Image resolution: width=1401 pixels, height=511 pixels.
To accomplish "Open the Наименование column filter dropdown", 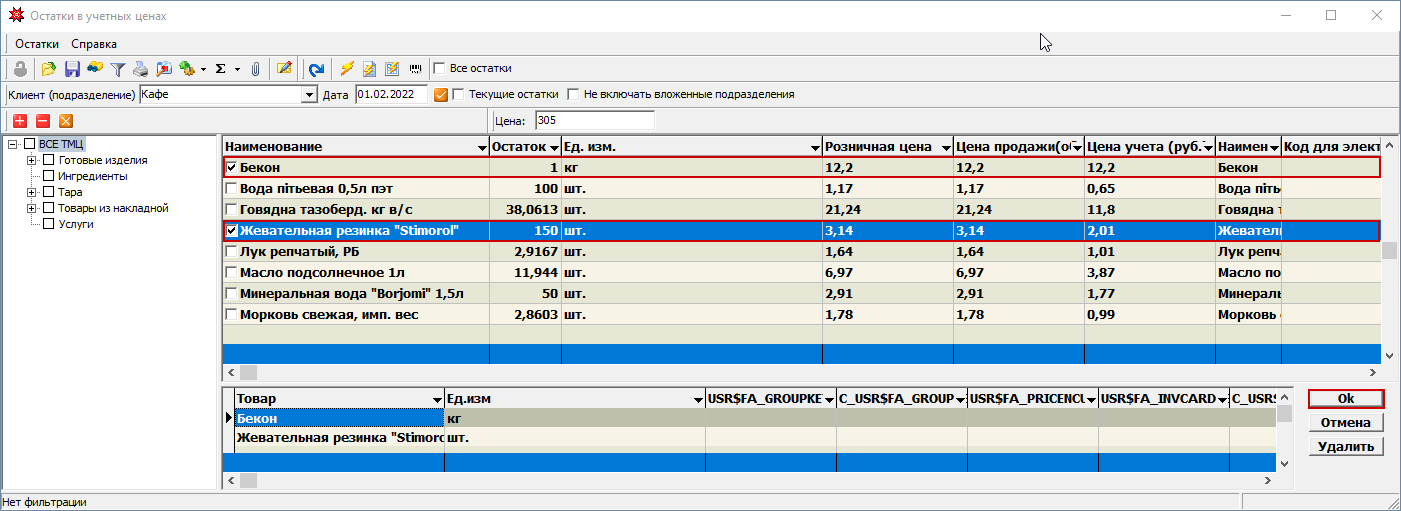I will (482, 148).
